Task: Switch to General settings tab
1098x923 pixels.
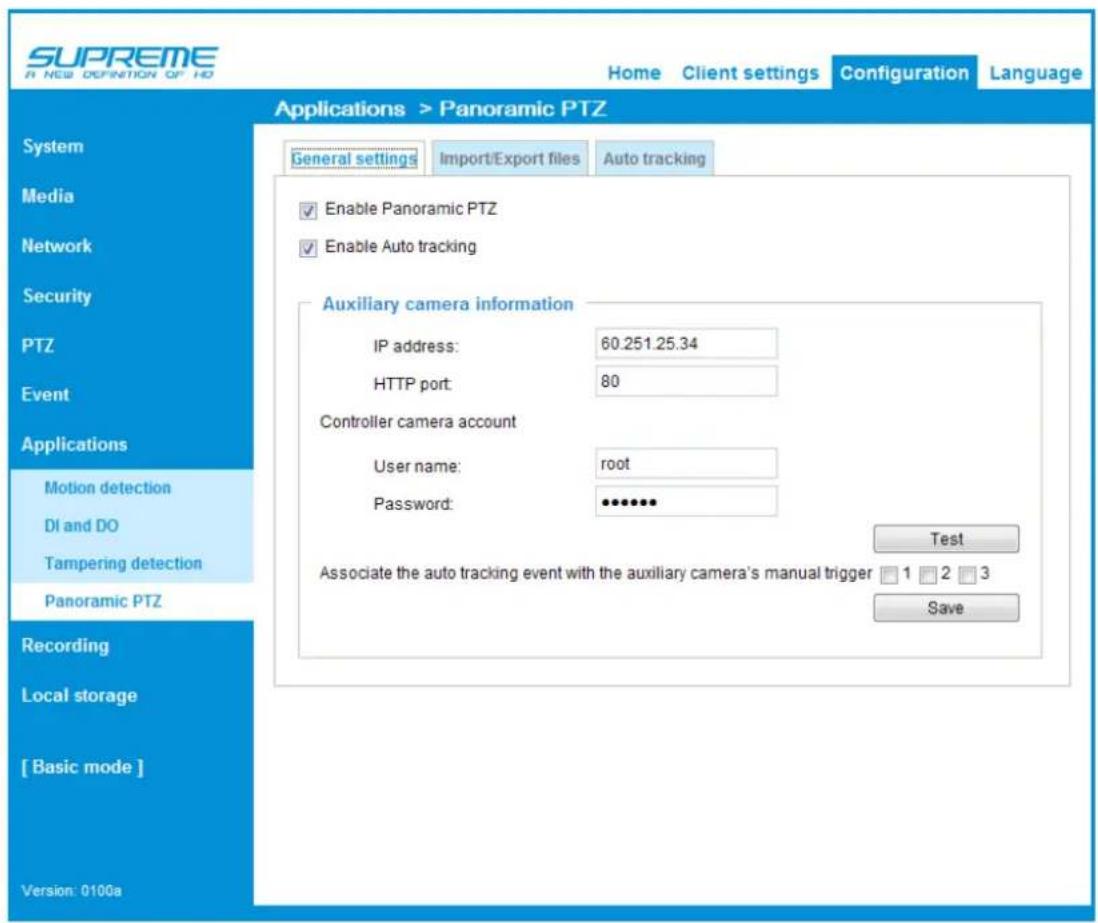Action: pyautogui.click(x=354, y=158)
